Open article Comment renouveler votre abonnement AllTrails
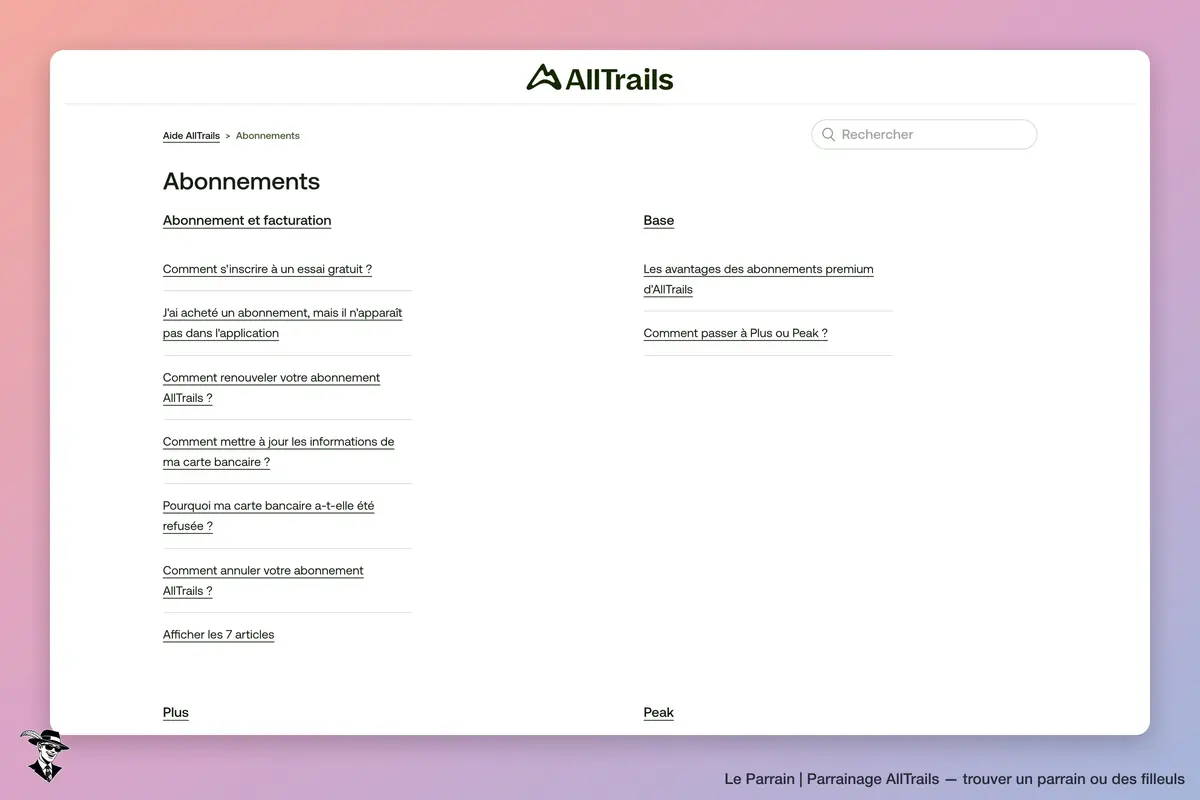 coord(272,388)
